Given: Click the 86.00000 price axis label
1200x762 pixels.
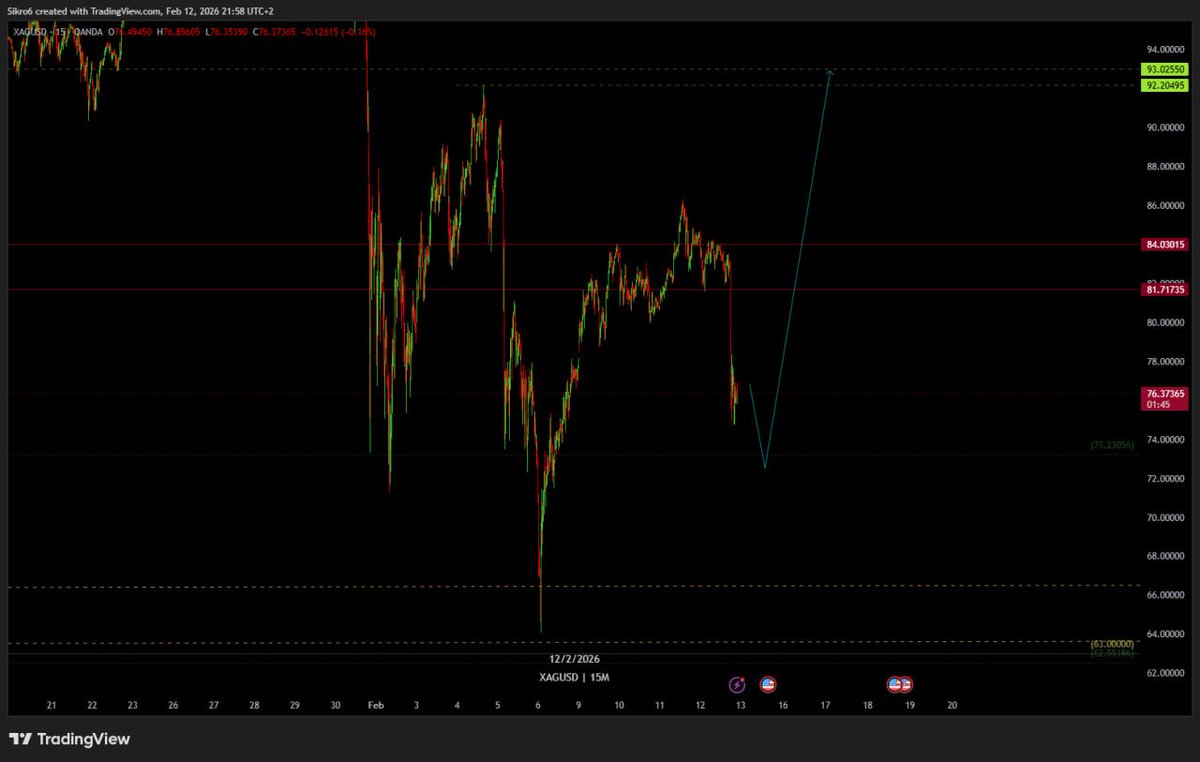Looking at the screenshot, I should click(x=1166, y=205).
